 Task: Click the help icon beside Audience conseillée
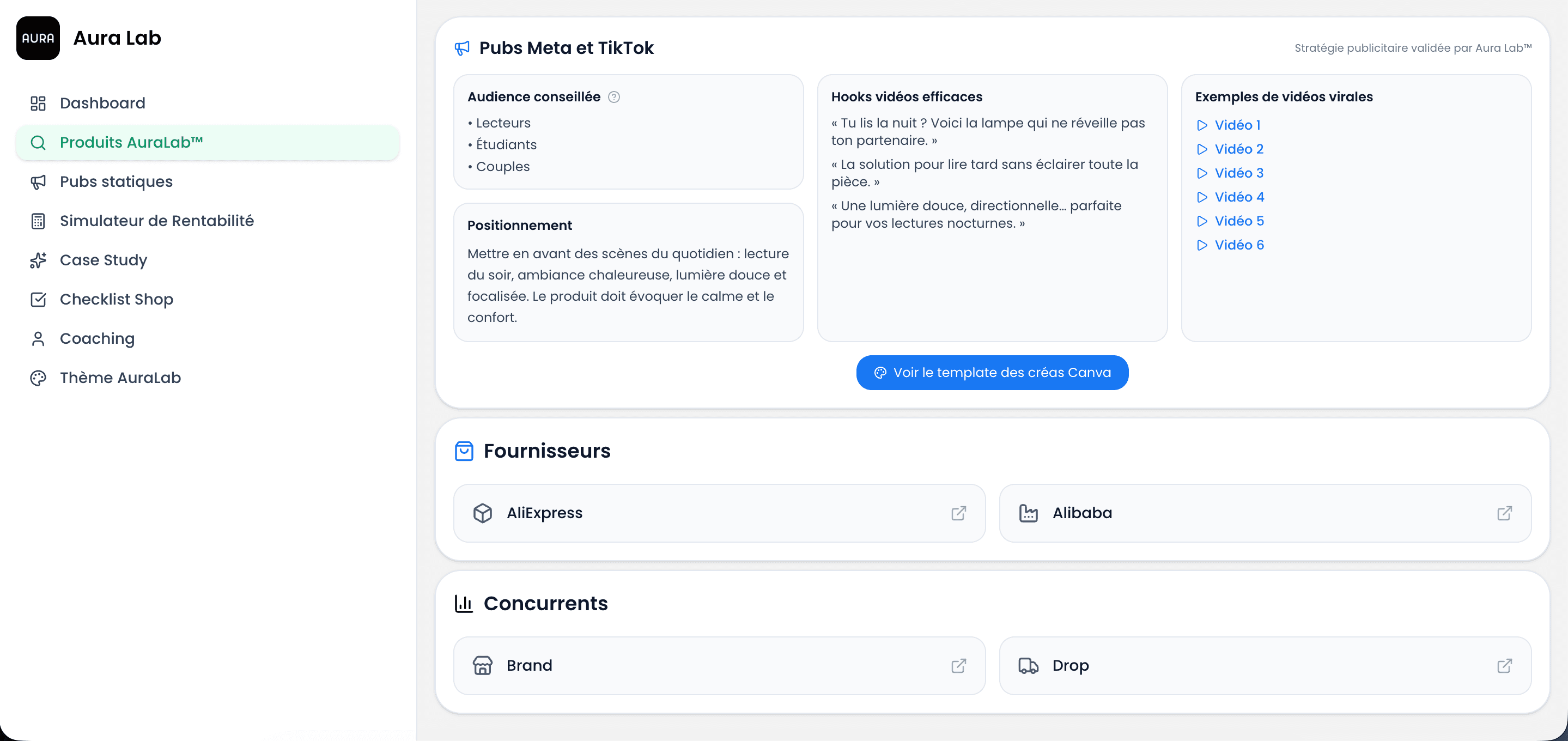(614, 97)
